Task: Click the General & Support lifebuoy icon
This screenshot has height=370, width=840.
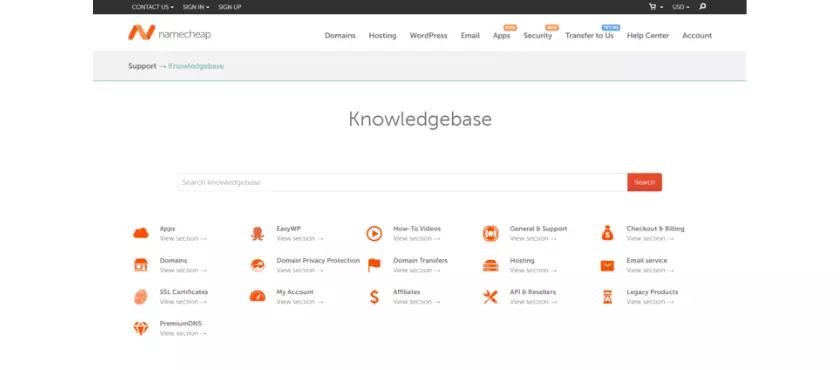Action: click(490, 233)
